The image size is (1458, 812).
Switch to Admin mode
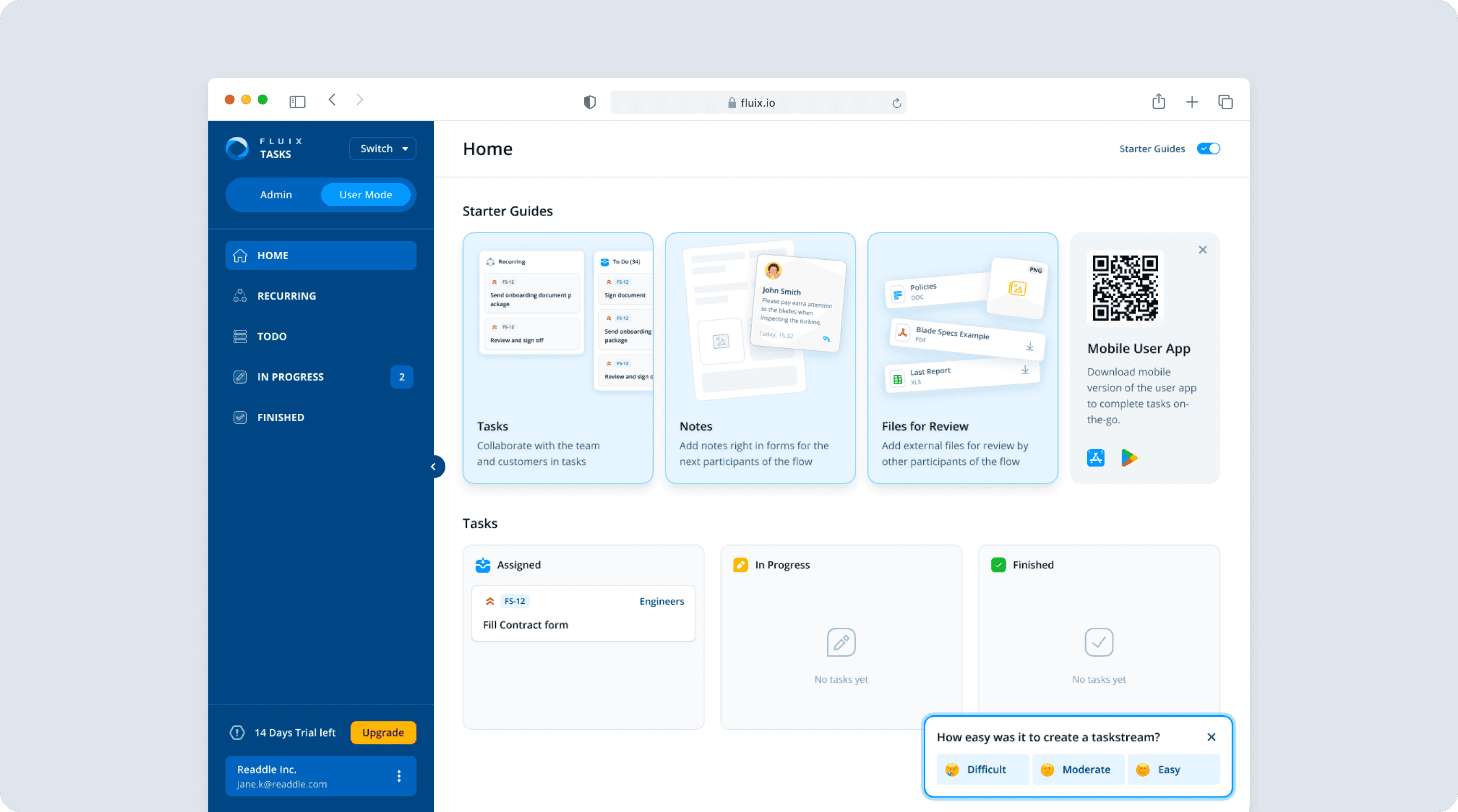click(x=275, y=195)
